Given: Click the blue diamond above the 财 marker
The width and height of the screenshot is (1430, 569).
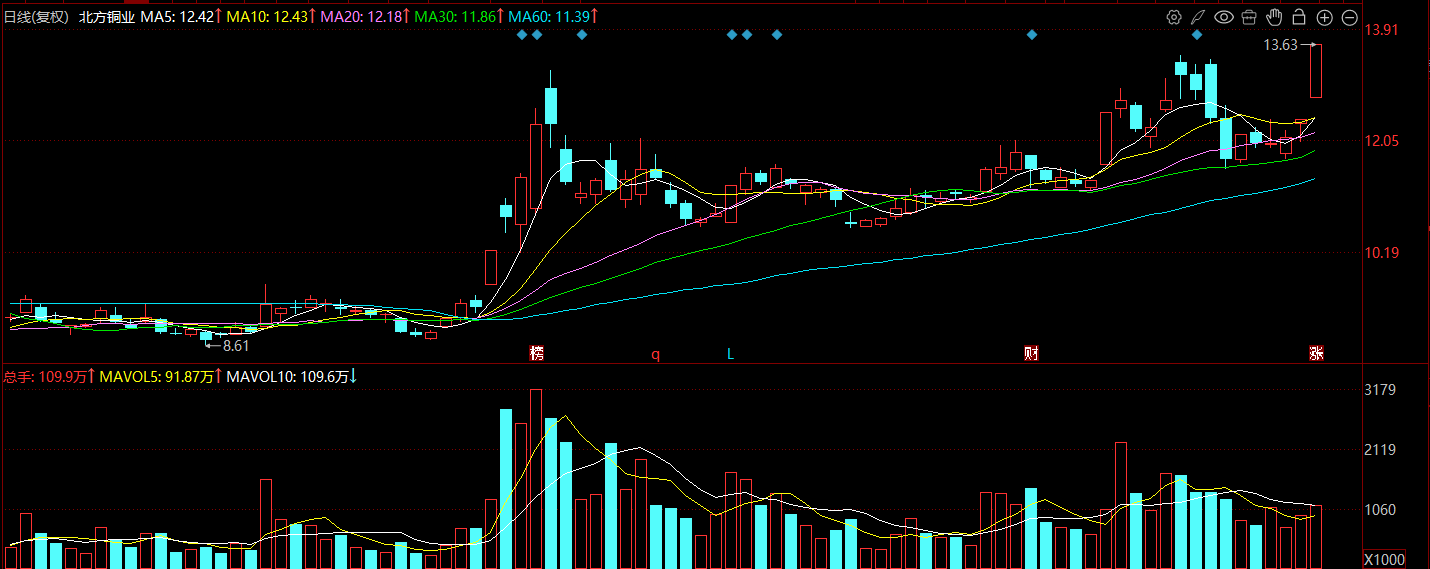Looking at the screenshot, I should [x=1031, y=35].
